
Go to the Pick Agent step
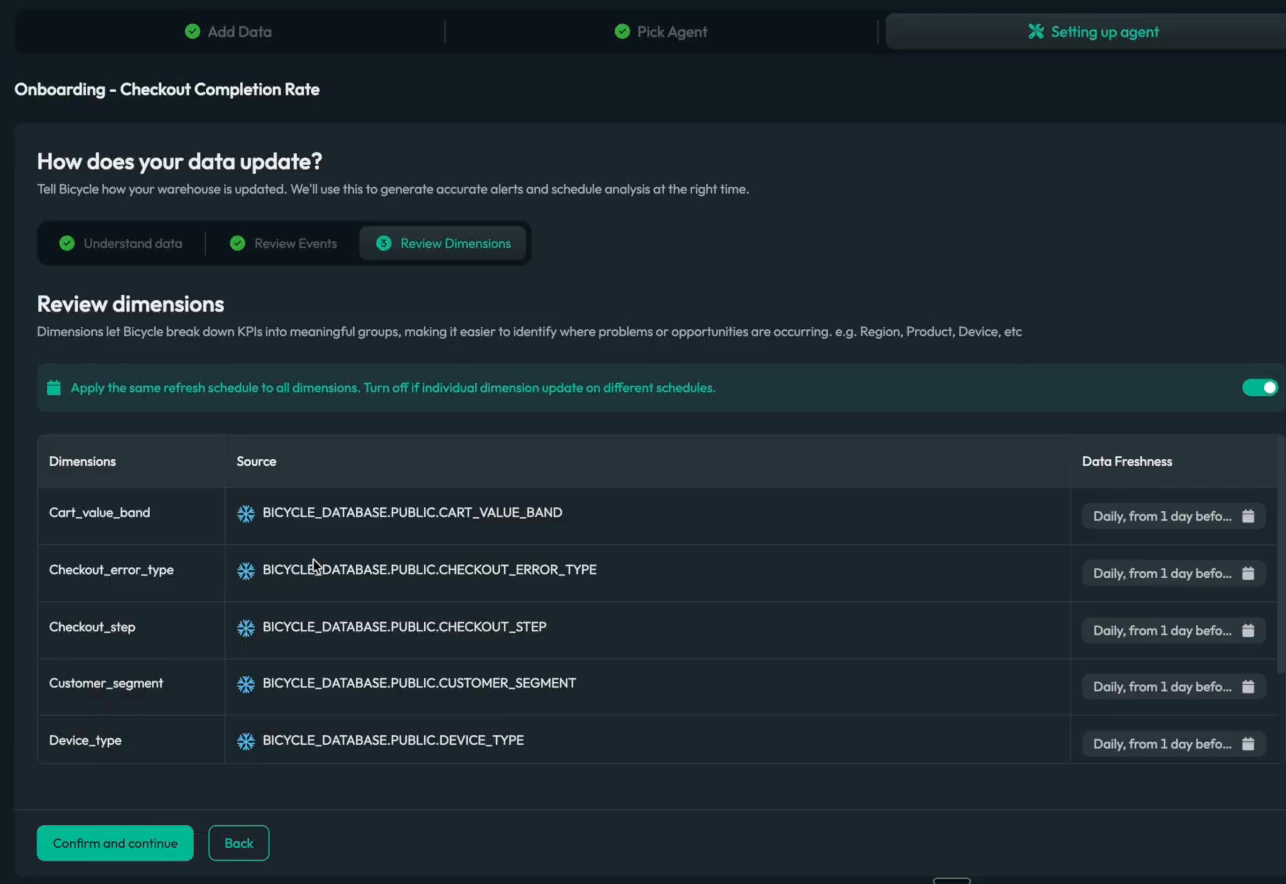[661, 32]
